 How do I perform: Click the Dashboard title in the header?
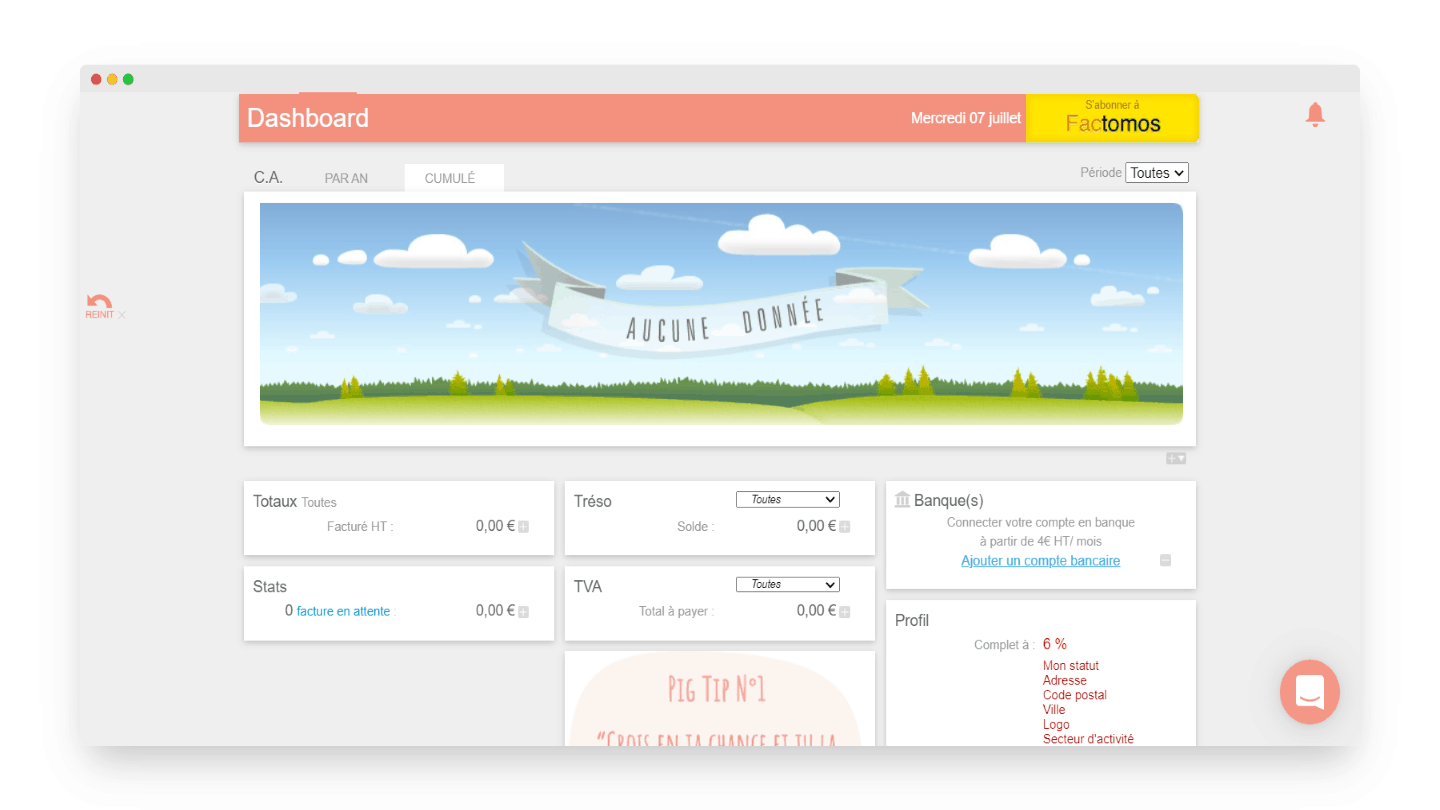point(308,118)
